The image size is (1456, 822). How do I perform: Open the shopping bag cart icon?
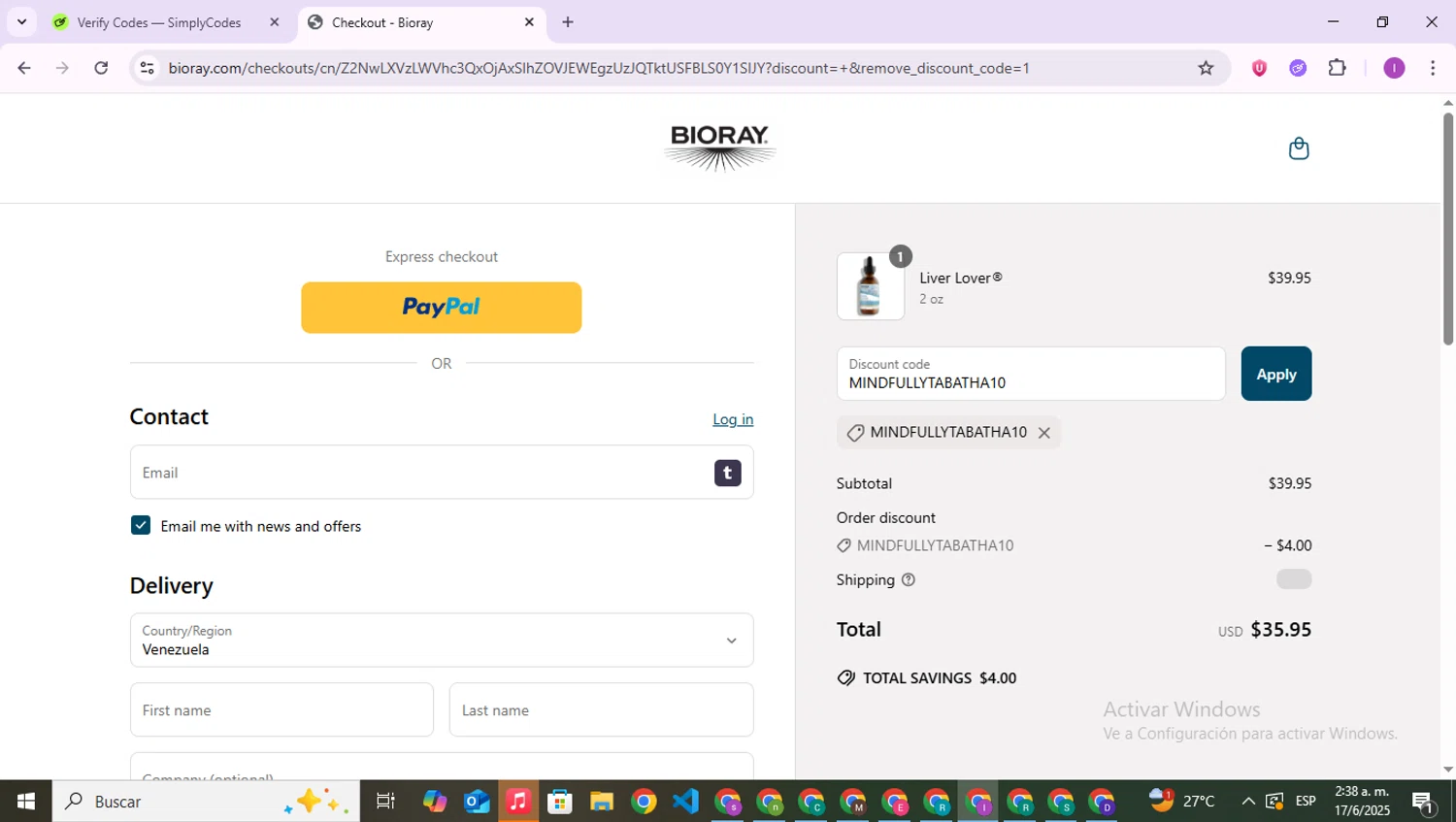(1299, 148)
